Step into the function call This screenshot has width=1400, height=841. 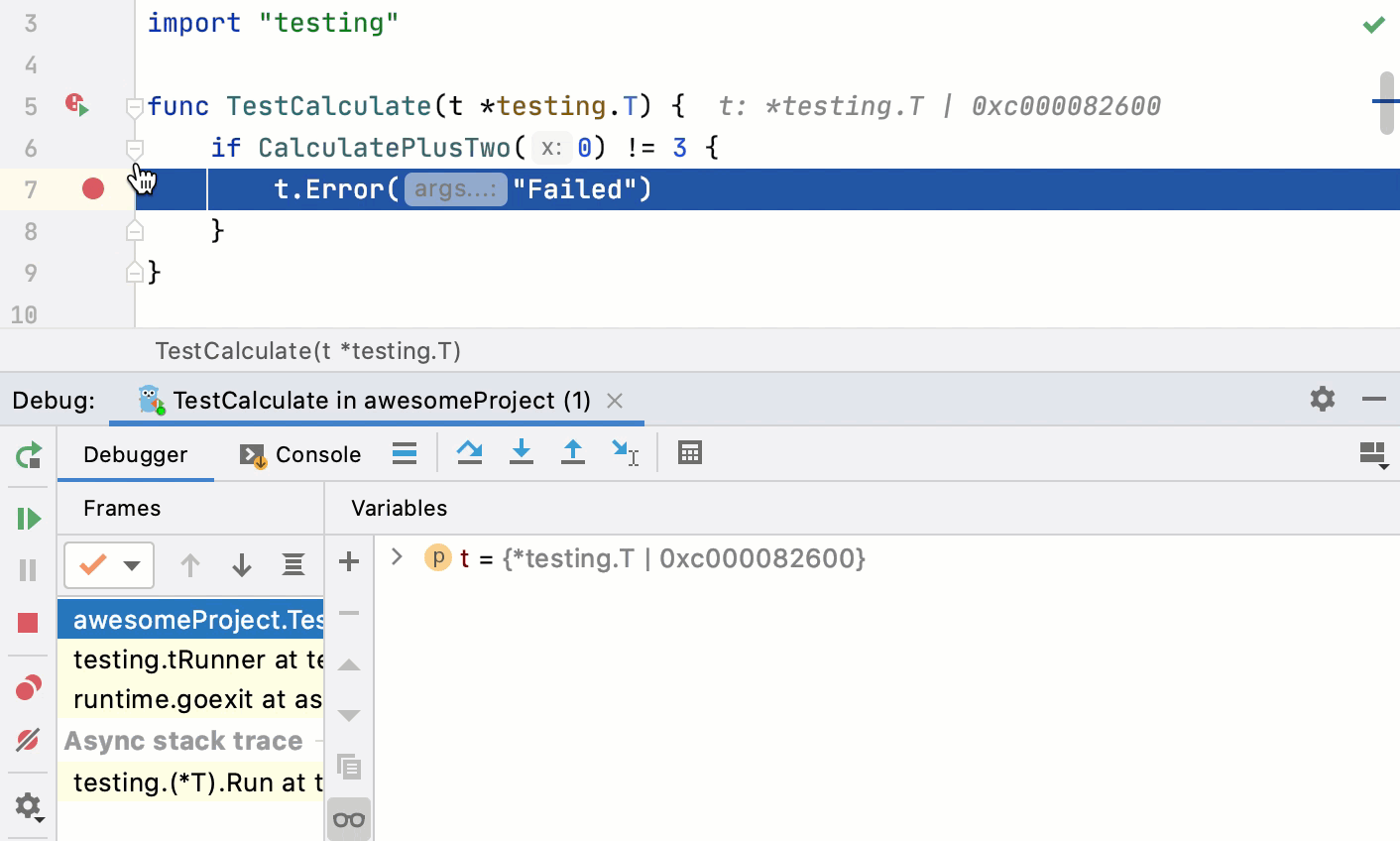pyautogui.click(x=522, y=453)
